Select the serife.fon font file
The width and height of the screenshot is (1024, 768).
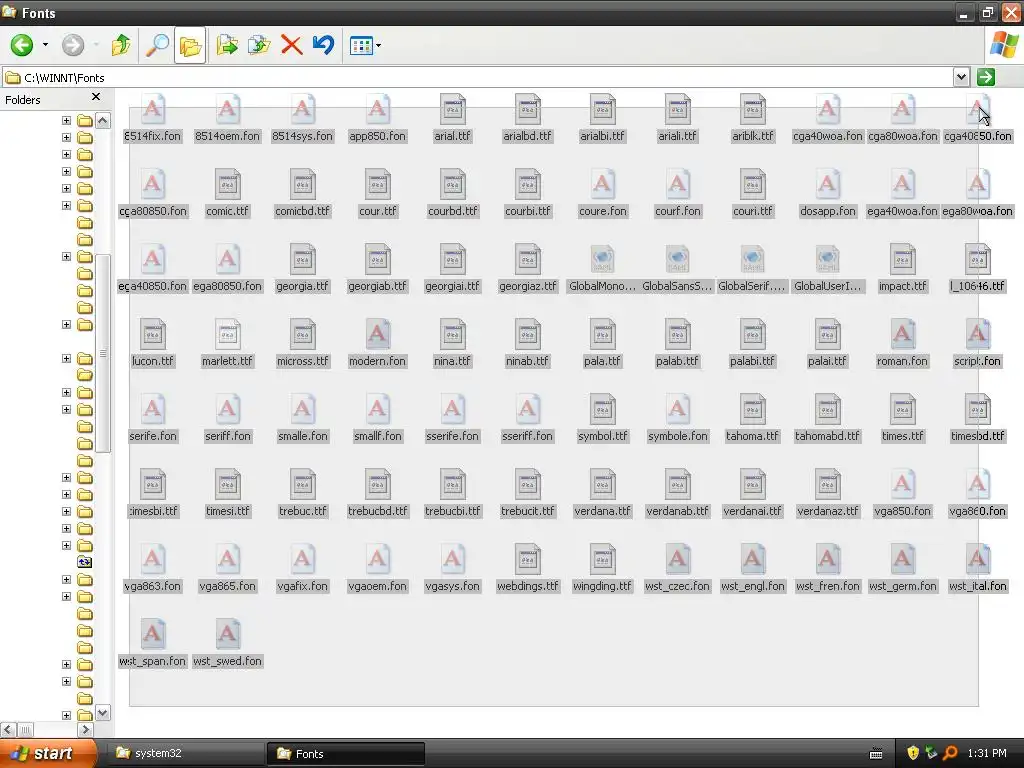click(x=152, y=419)
